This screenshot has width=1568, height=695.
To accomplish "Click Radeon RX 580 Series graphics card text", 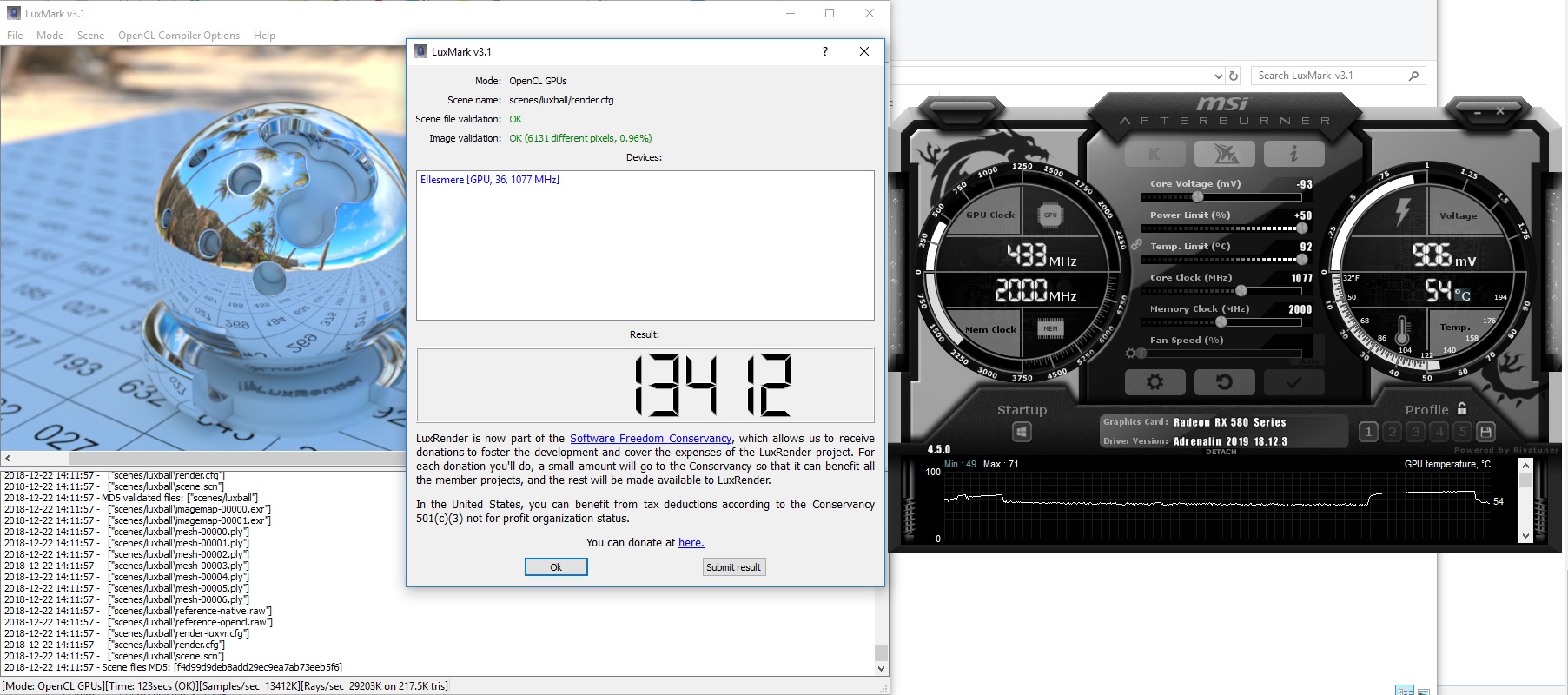I will point(1230,422).
